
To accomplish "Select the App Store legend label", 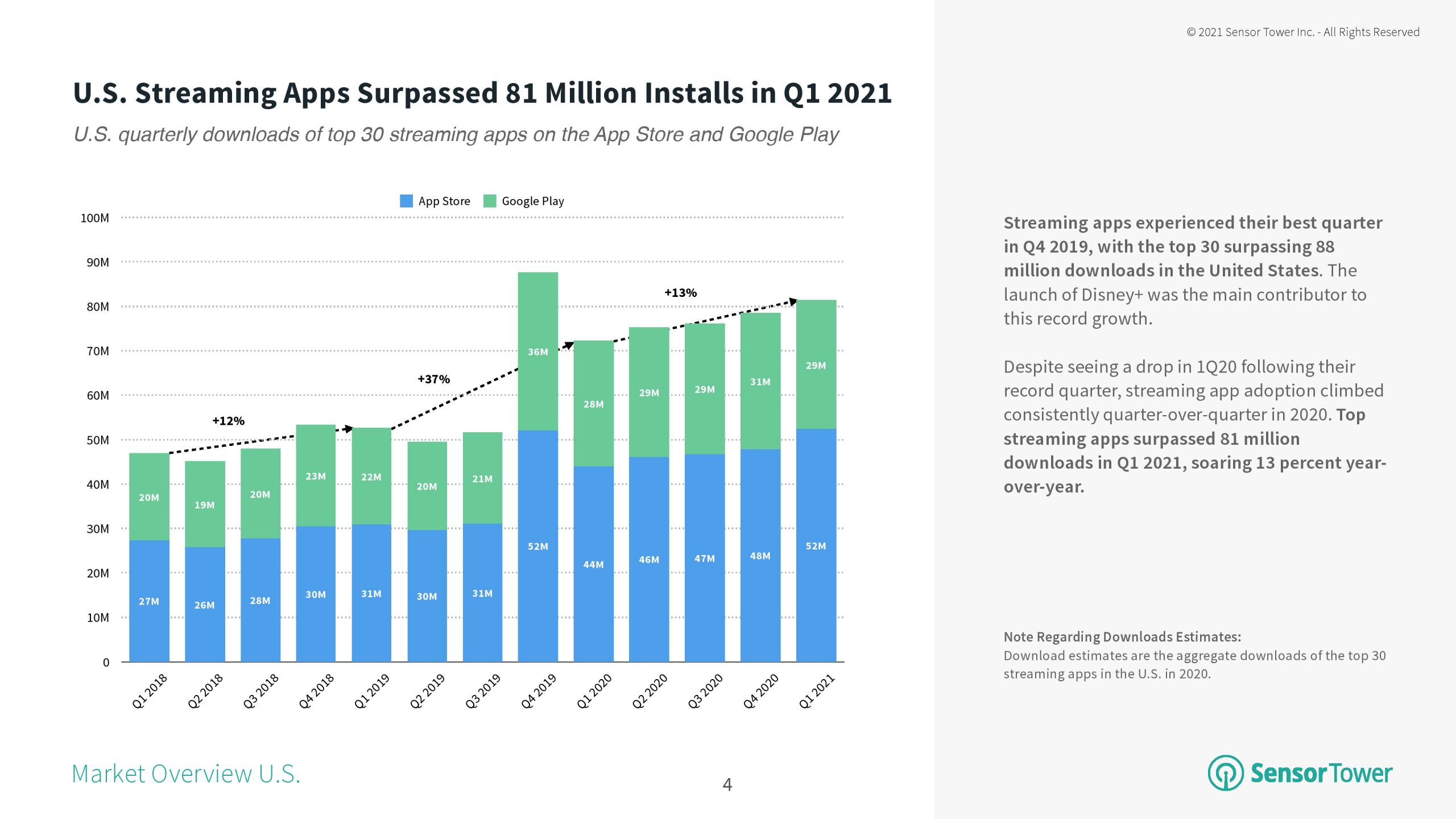I will [444, 201].
